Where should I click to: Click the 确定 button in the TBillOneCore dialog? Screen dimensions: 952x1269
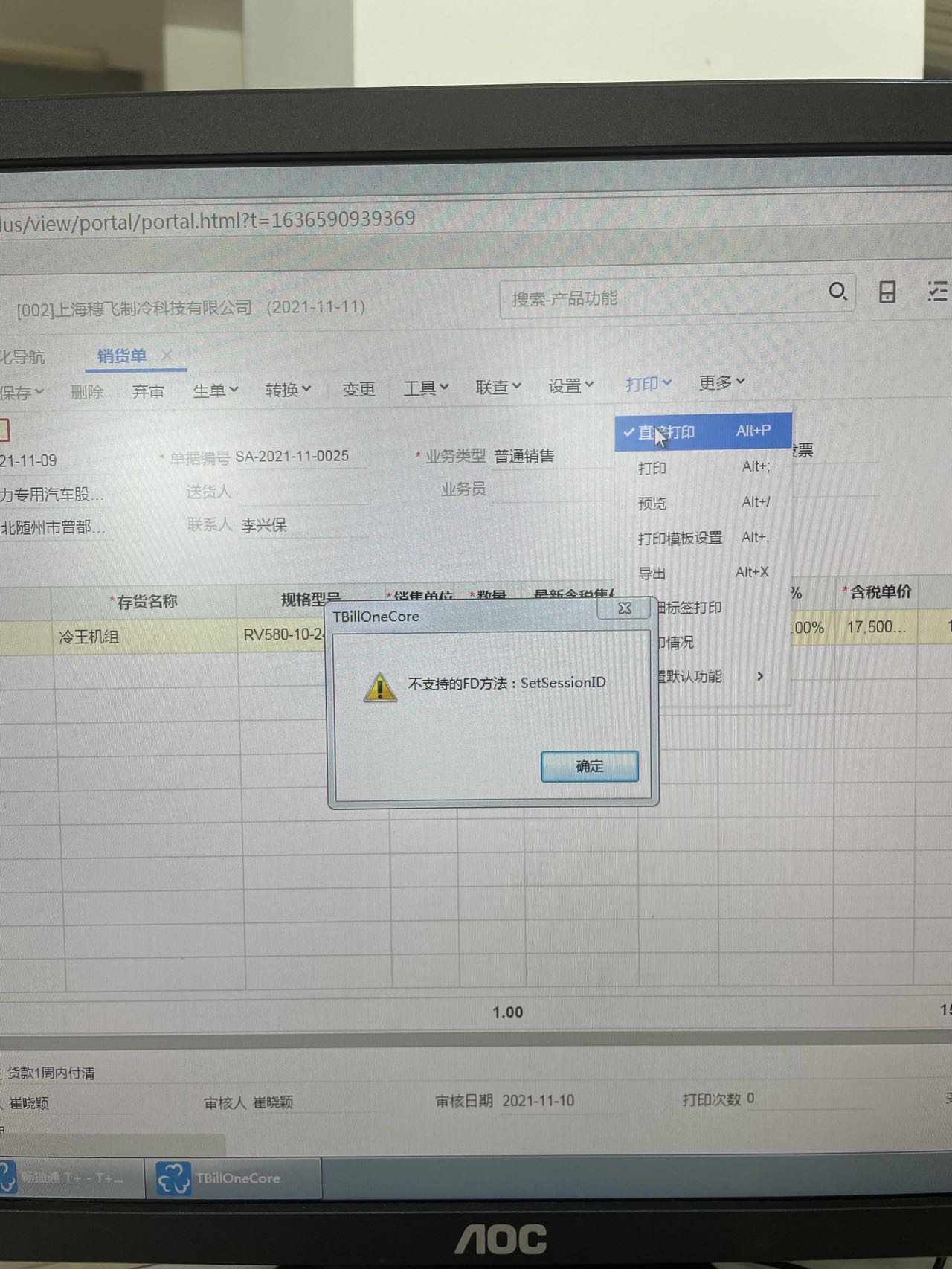pos(589,766)
